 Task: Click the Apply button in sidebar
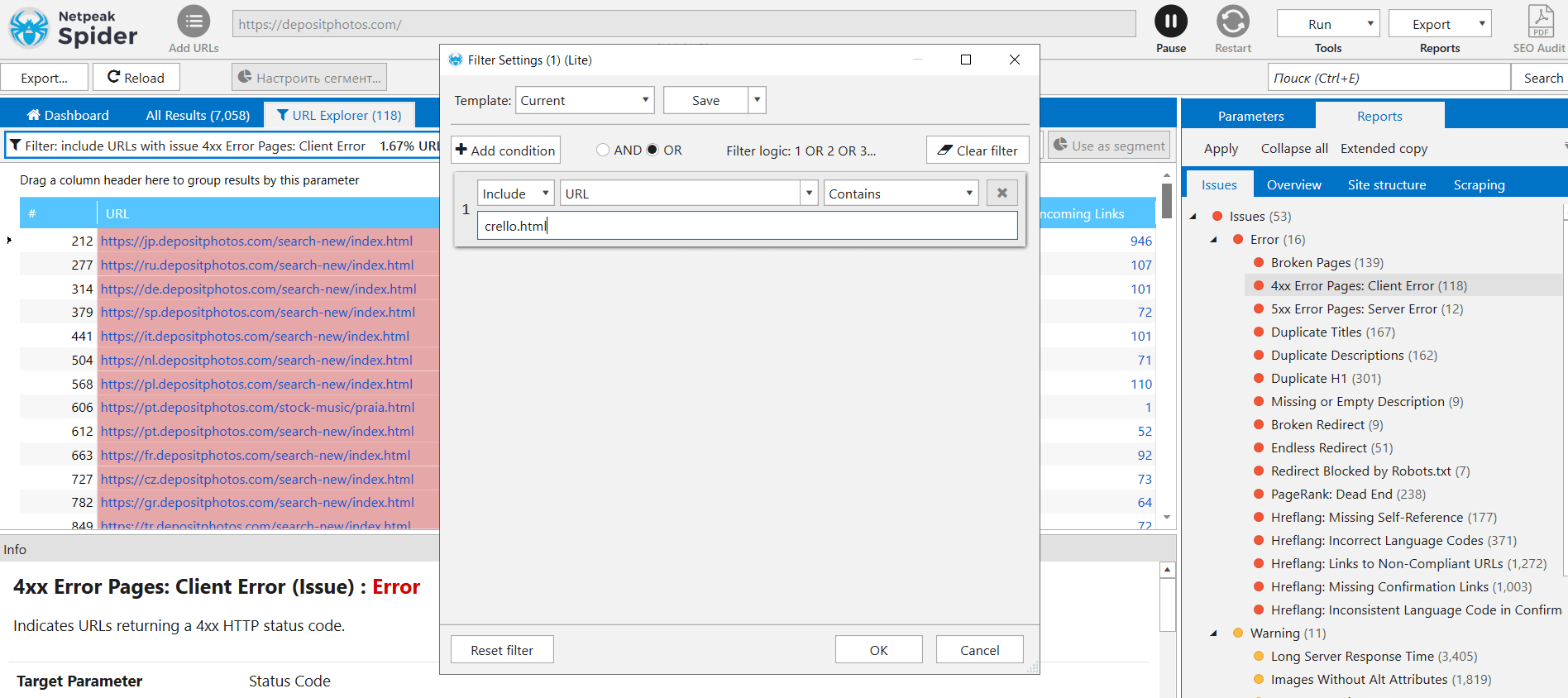pyautogui.click(x=1221, y=148)
